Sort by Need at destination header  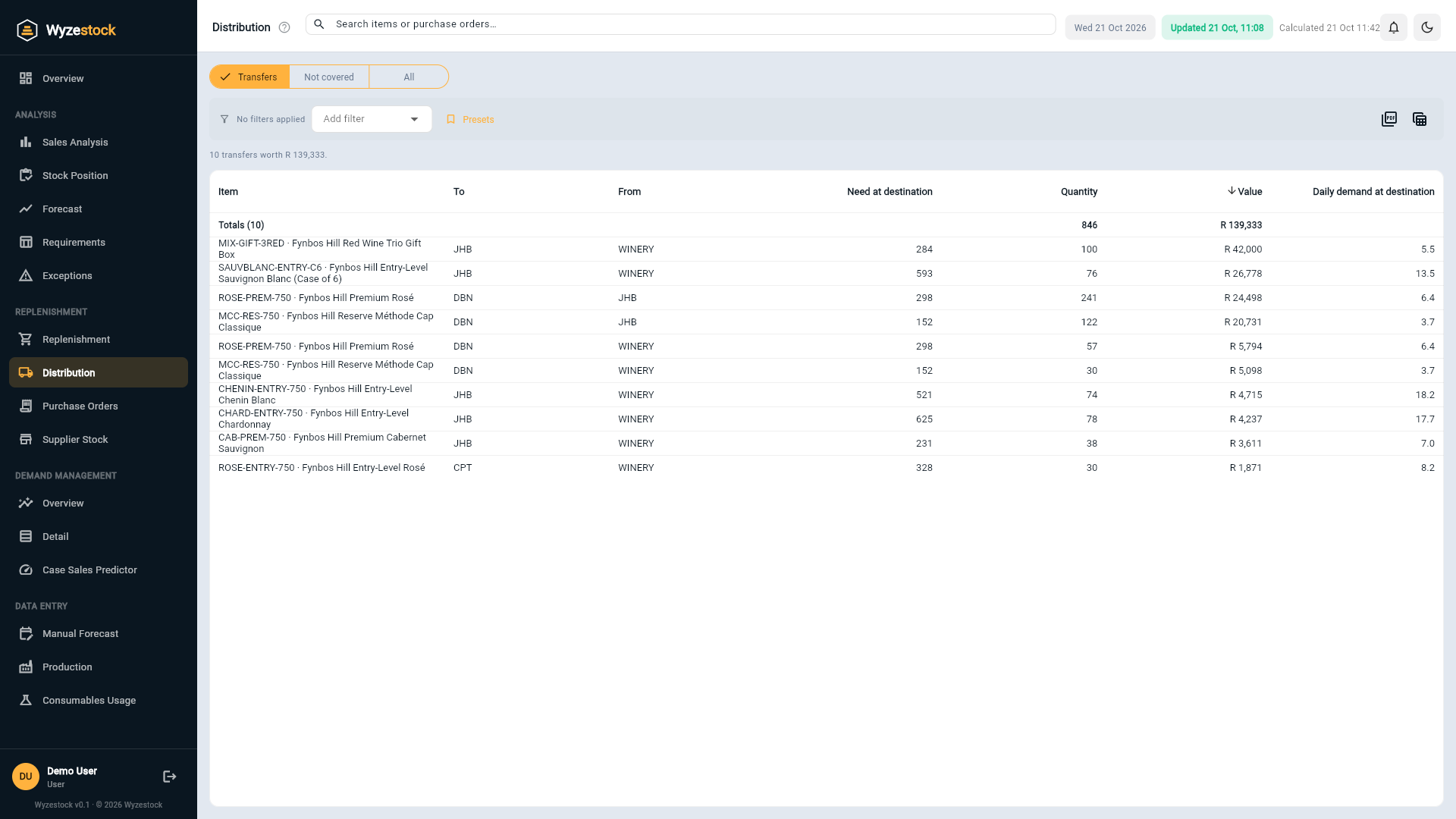point(890,192)
